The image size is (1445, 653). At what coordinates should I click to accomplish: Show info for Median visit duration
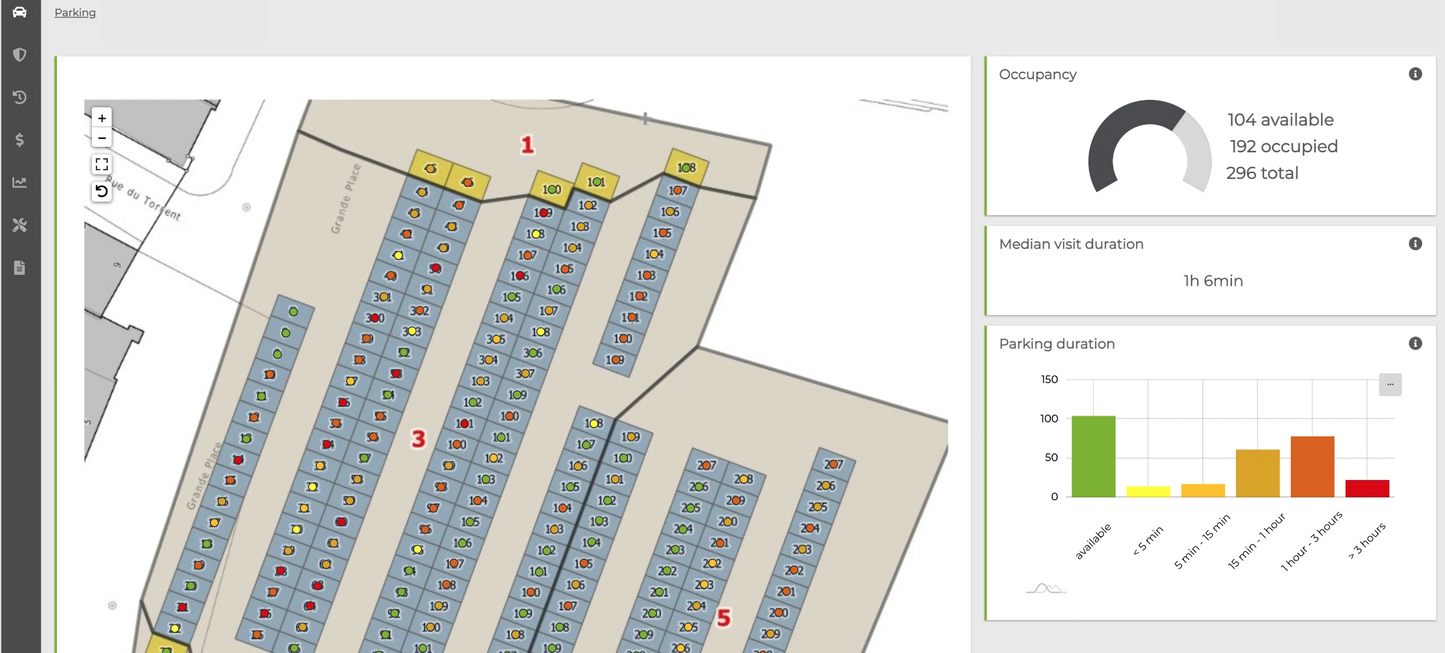coord(1415,244)
